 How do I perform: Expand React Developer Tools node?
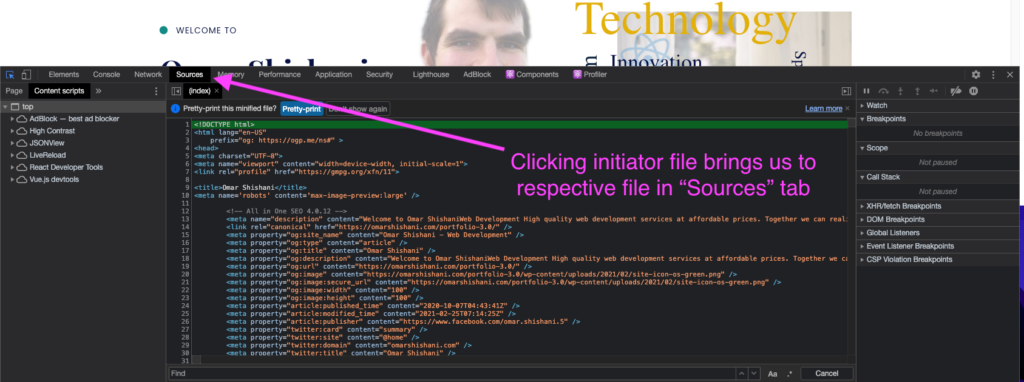(12, 167)
